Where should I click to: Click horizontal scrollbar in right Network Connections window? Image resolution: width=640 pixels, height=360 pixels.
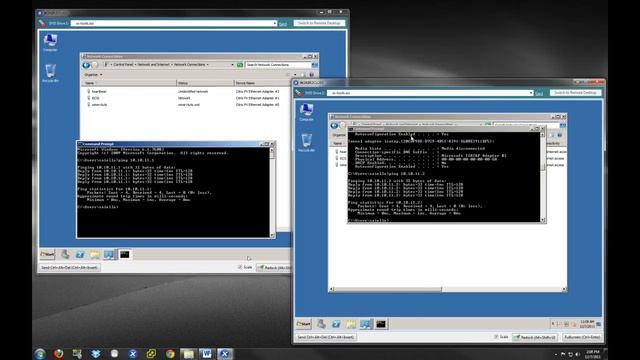(448, 289)
